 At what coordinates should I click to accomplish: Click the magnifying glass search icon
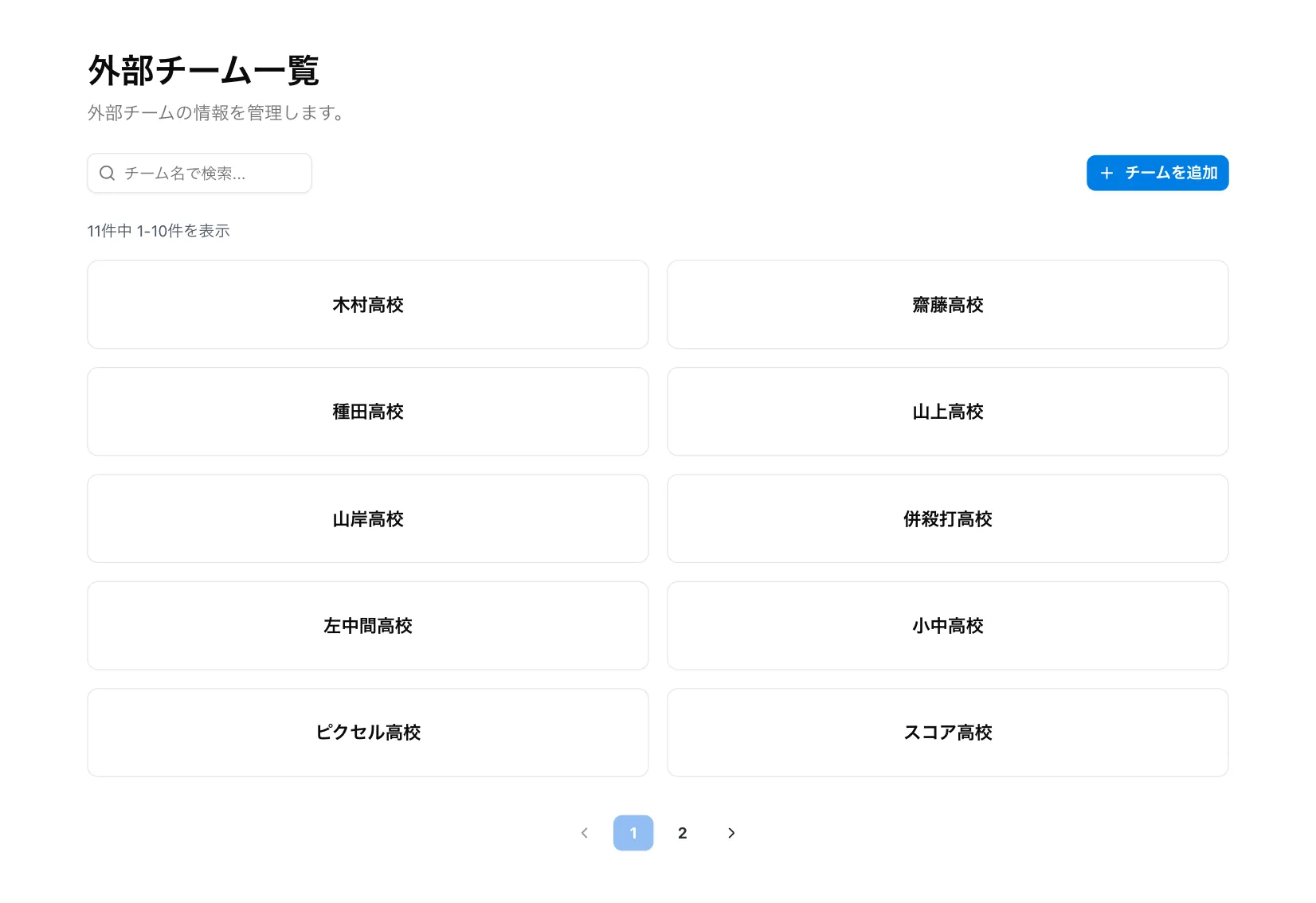click(x=108, y=173)
